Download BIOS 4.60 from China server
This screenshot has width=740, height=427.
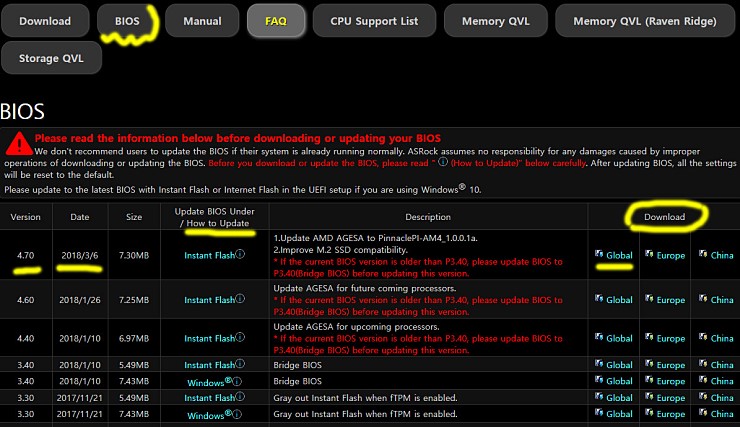coord(722,300)
